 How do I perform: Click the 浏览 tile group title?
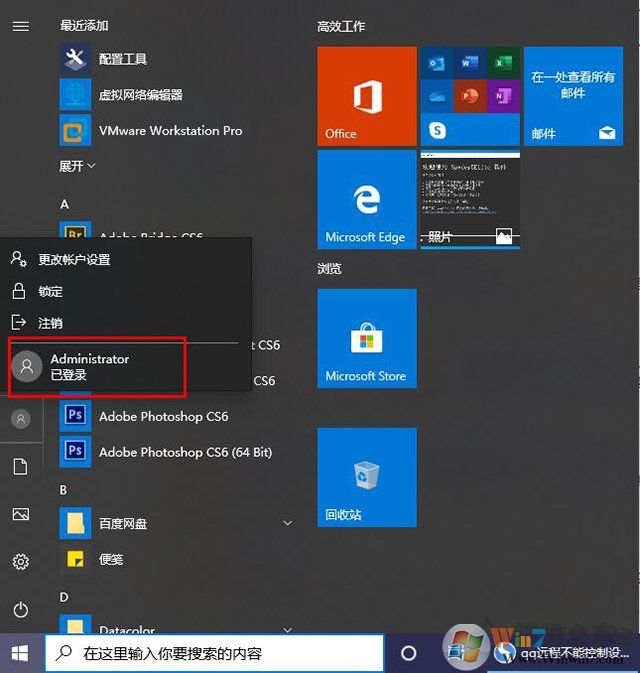329,269
